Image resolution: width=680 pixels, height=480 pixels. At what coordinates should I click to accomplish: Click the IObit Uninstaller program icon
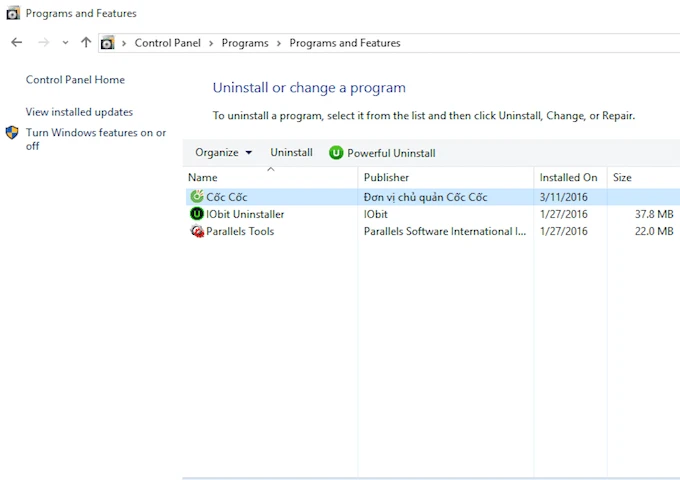[196, 214]
